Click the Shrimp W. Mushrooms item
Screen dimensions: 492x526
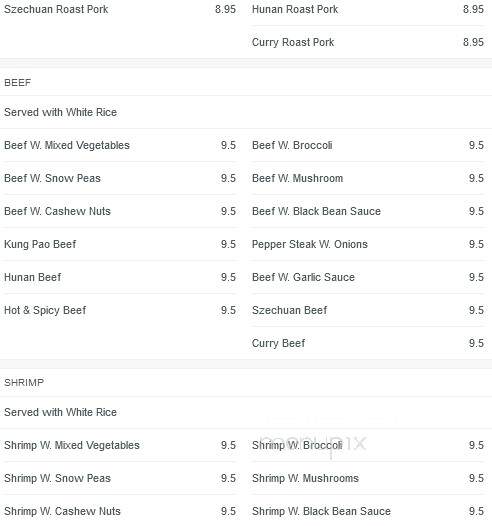(305, 478)
